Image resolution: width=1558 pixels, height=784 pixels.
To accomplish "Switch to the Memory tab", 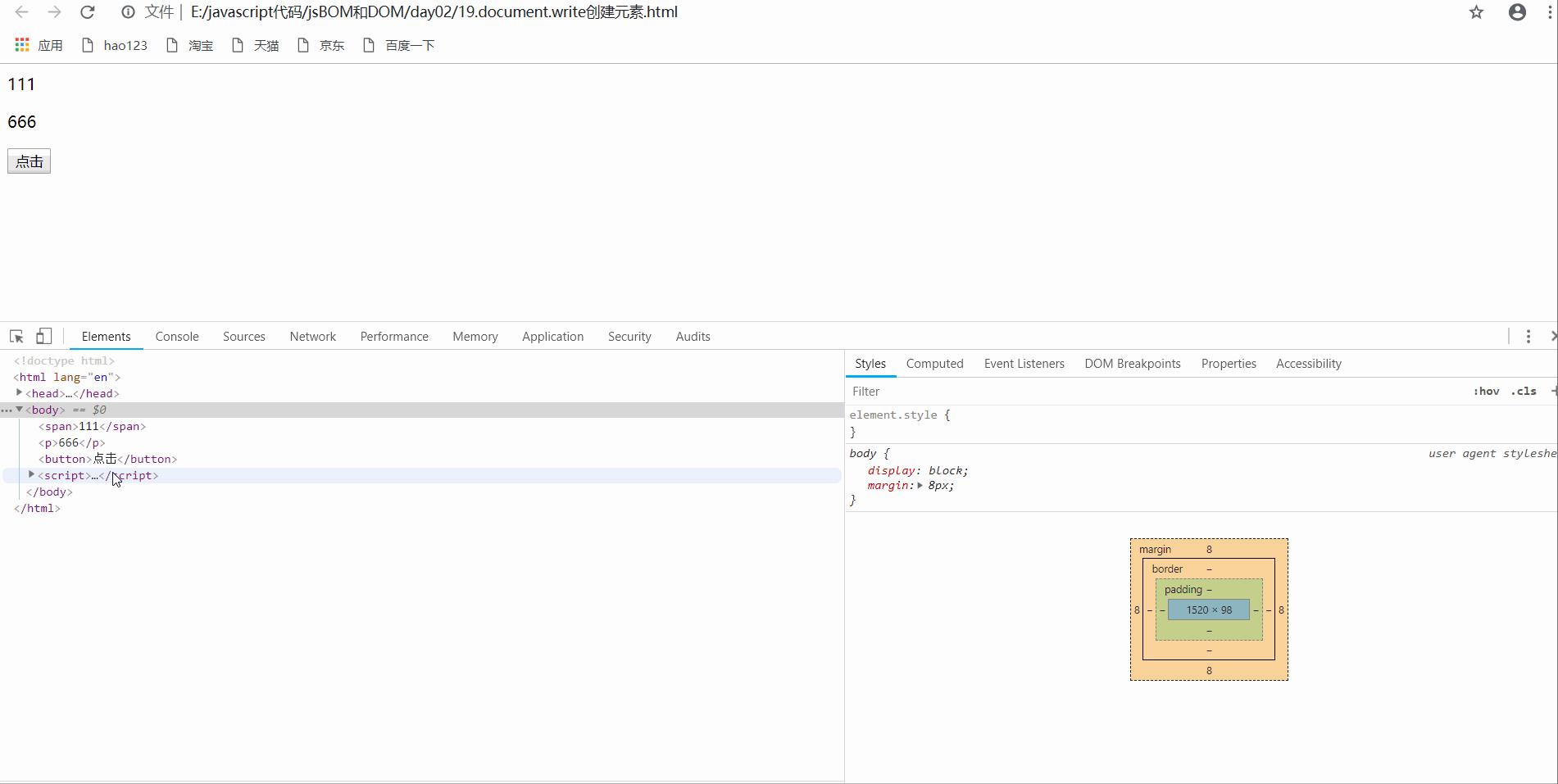I will (475, 337).
